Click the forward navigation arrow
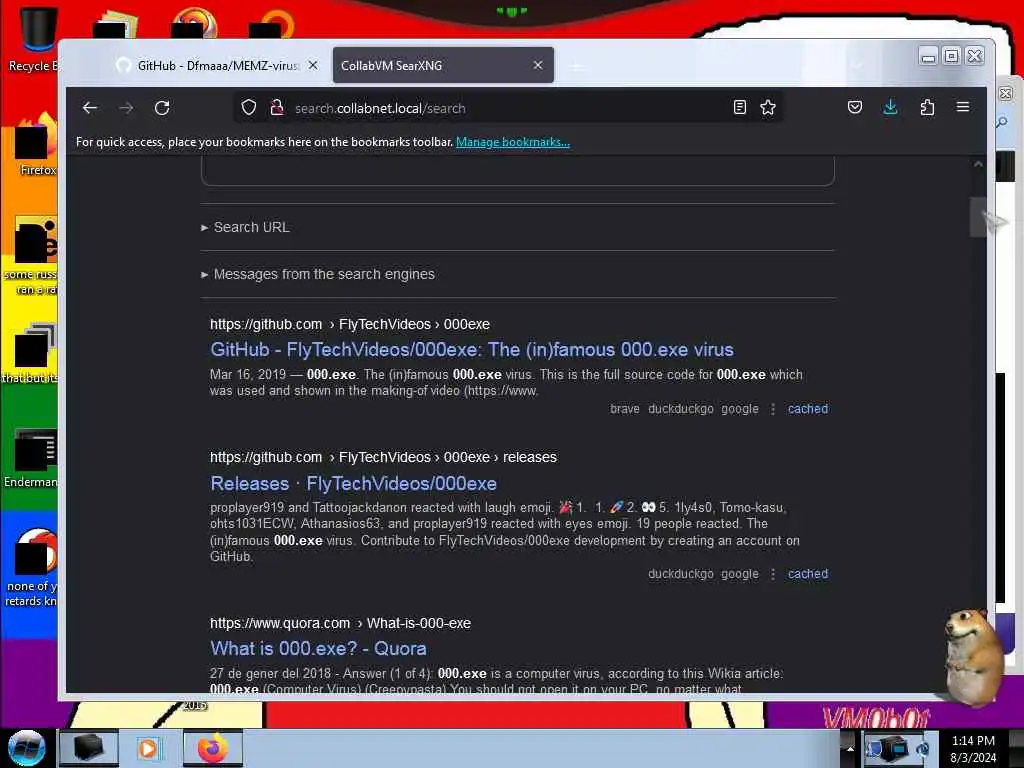Screen dimensions: 1024x768 (126, 108)
